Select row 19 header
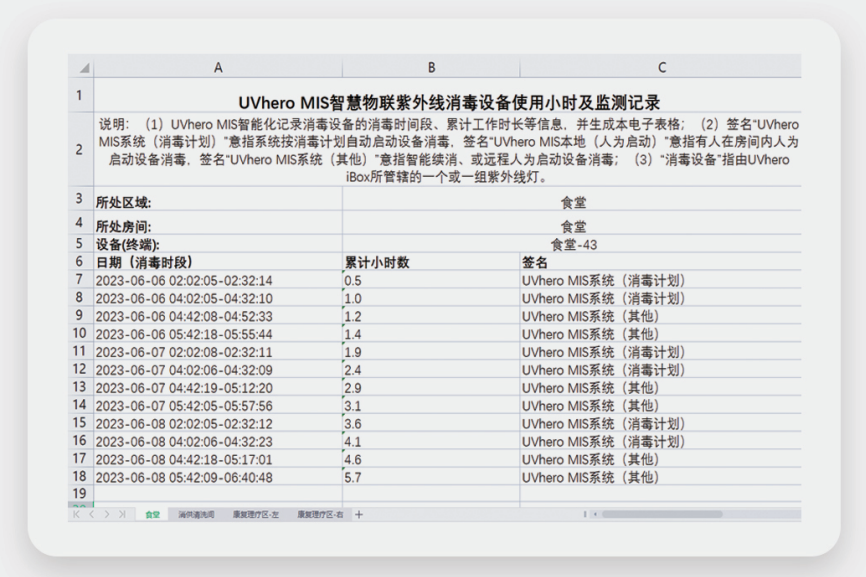This screenshot has width=866, height=577. (80, 494)
